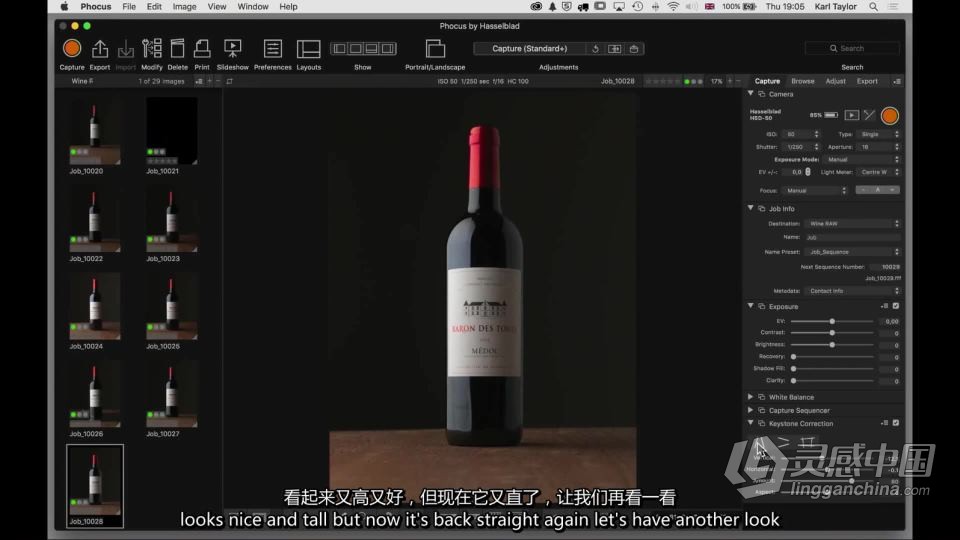Switch Portrait/Landscape orientation

tap(435, 48)
